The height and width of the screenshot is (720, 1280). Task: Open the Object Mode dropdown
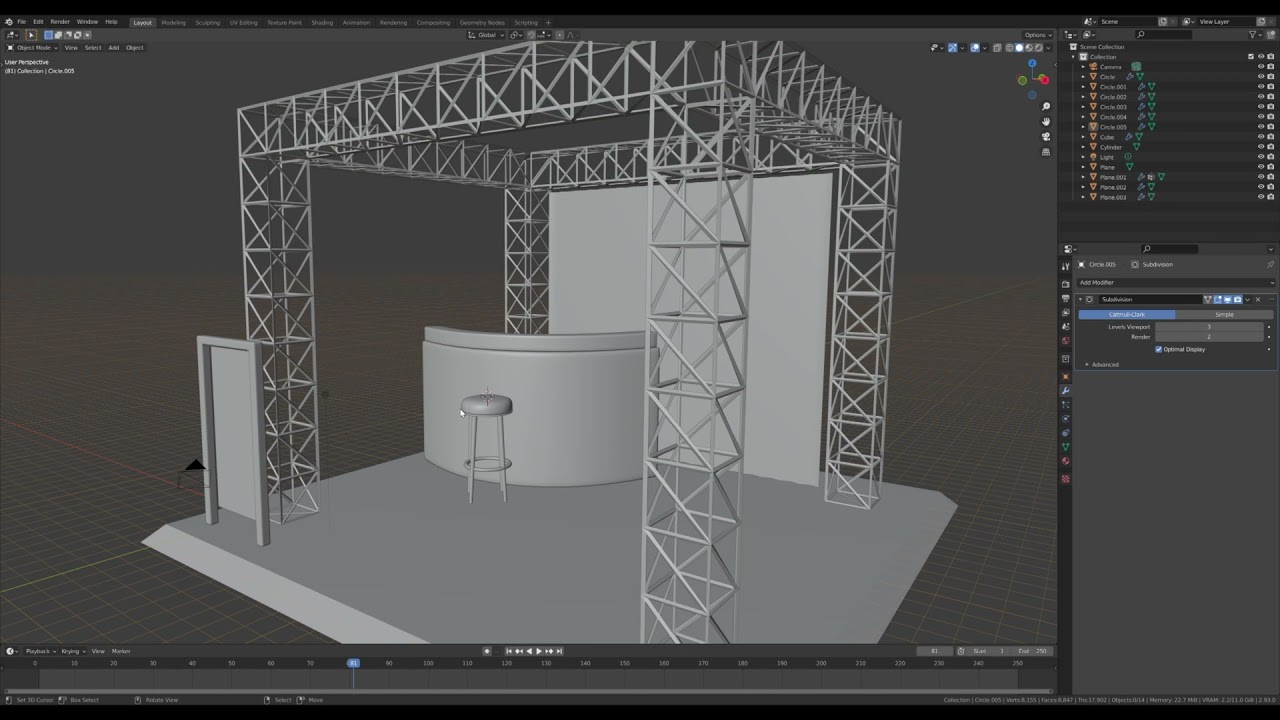[32, 47]
